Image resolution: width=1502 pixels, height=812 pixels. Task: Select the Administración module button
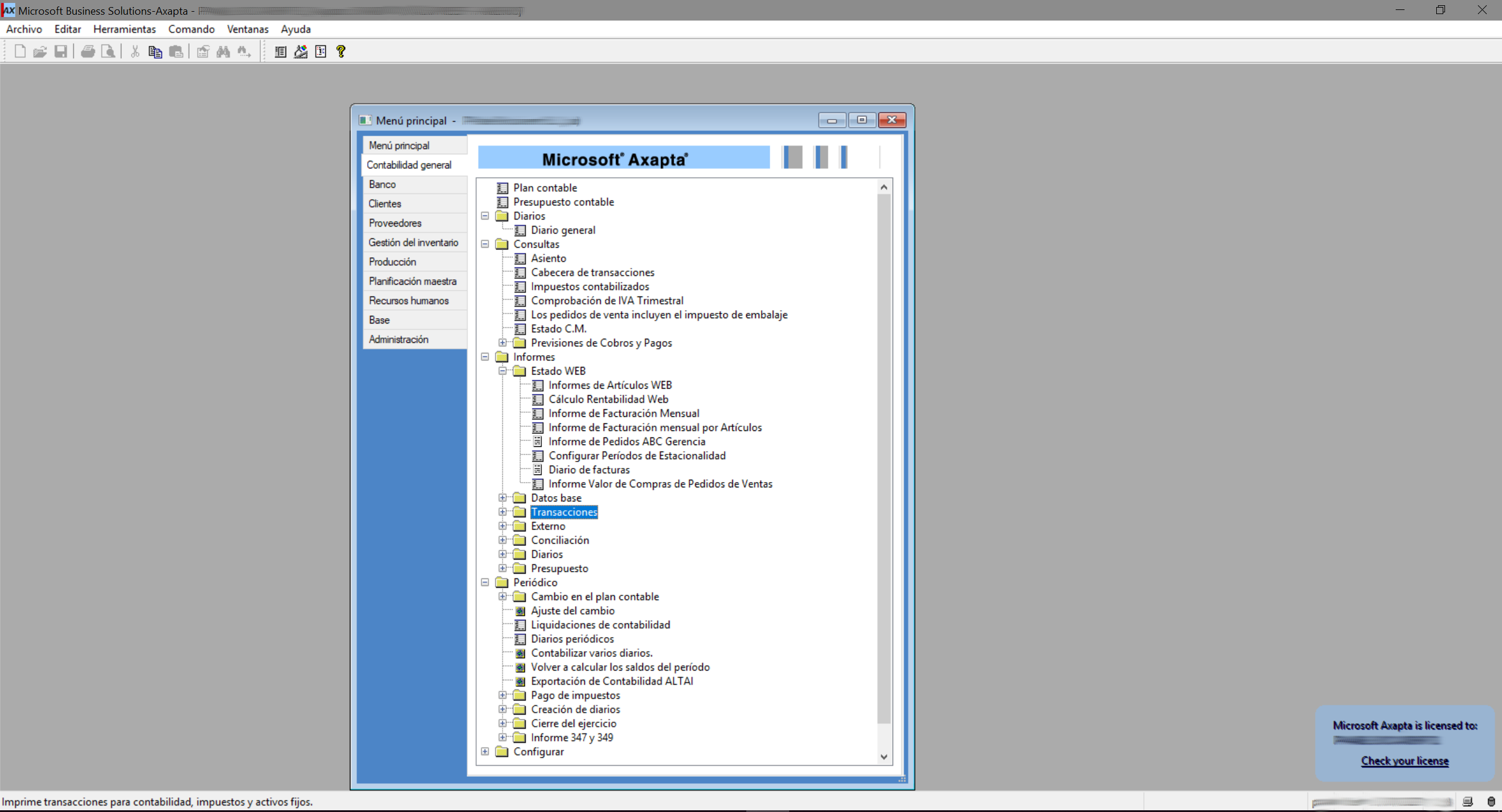[x=399, y=339]
